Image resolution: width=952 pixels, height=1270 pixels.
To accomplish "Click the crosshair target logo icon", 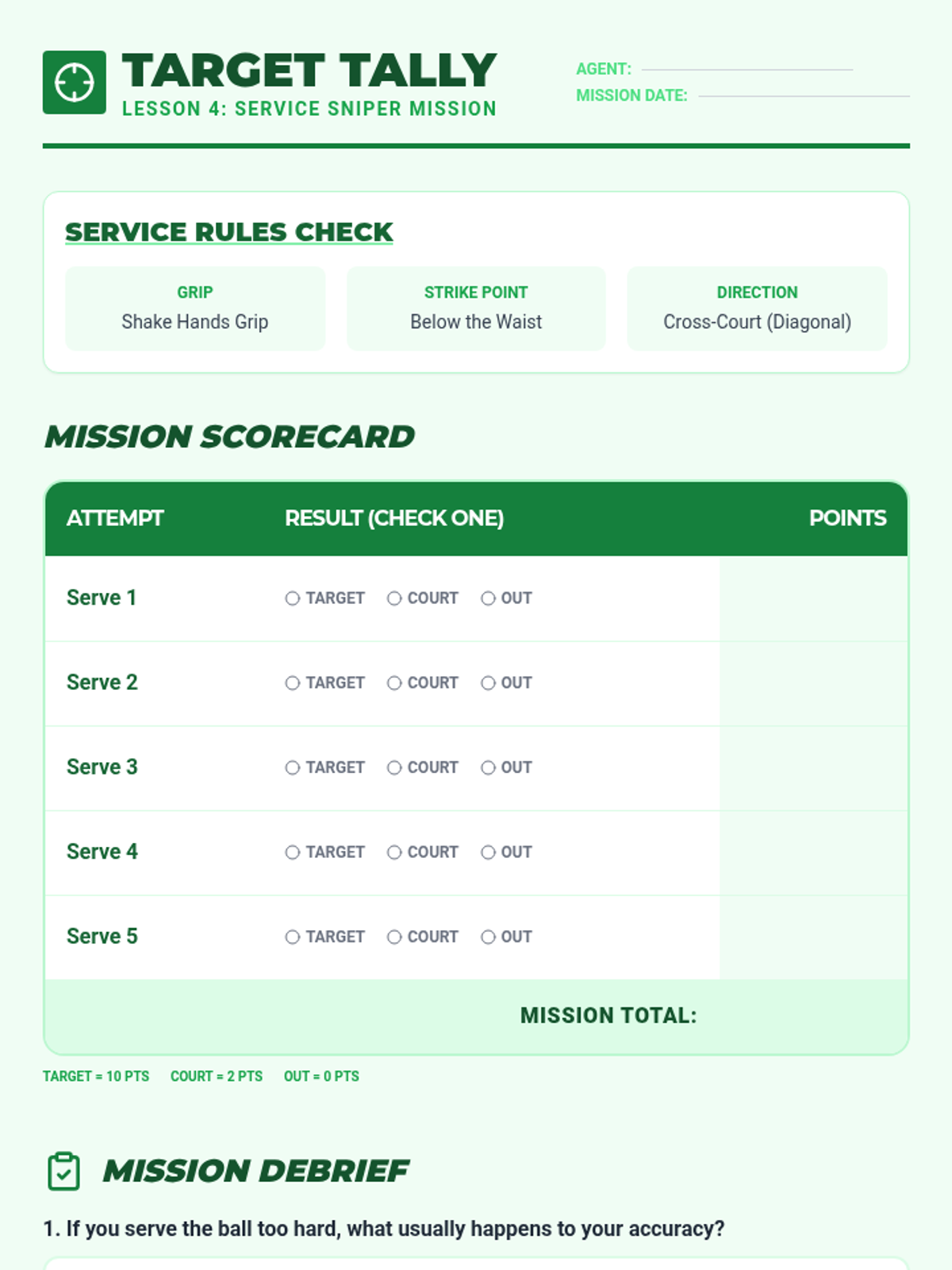I will click(x=74, y=83).
